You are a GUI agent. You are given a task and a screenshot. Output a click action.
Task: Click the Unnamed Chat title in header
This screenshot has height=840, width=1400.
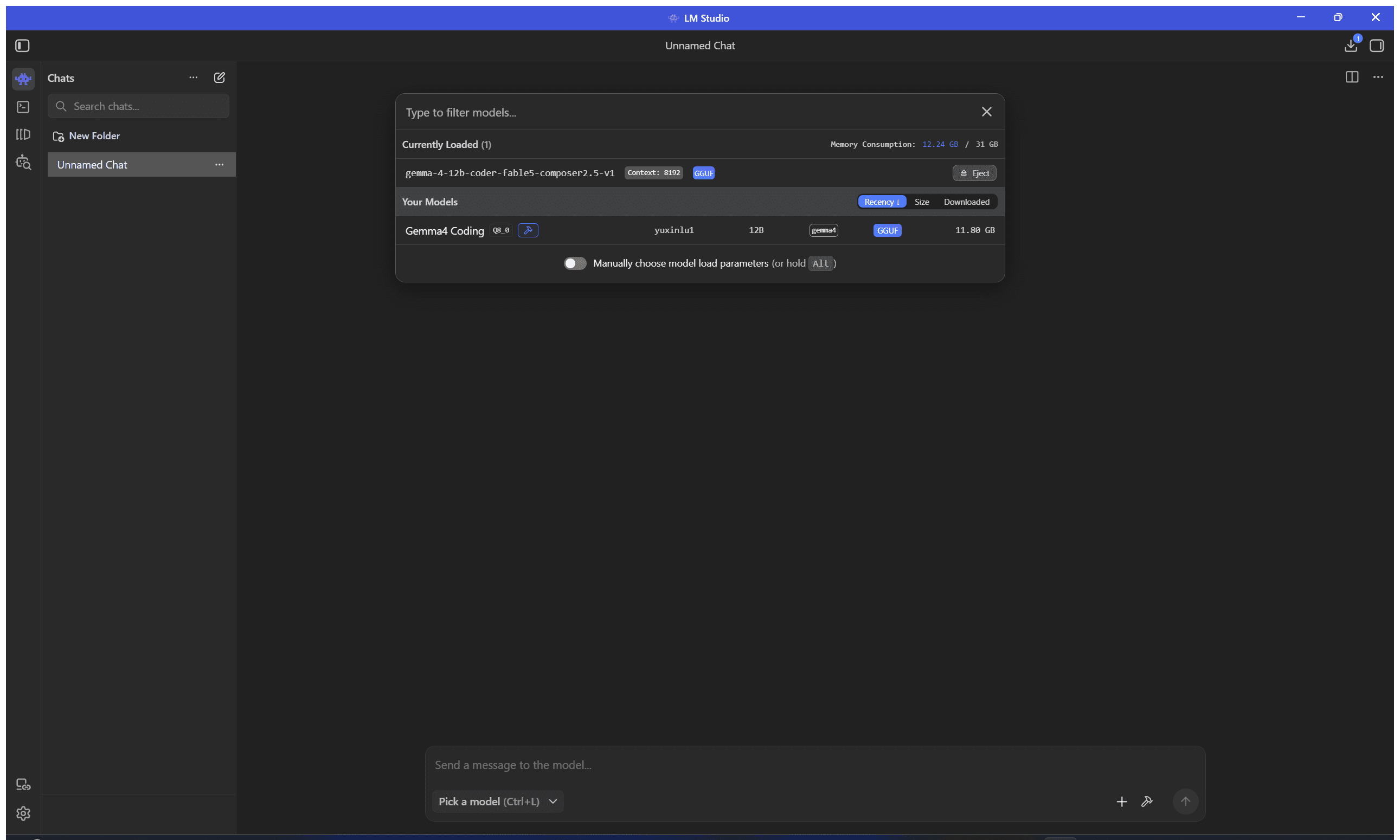click(x=700, y=46)
